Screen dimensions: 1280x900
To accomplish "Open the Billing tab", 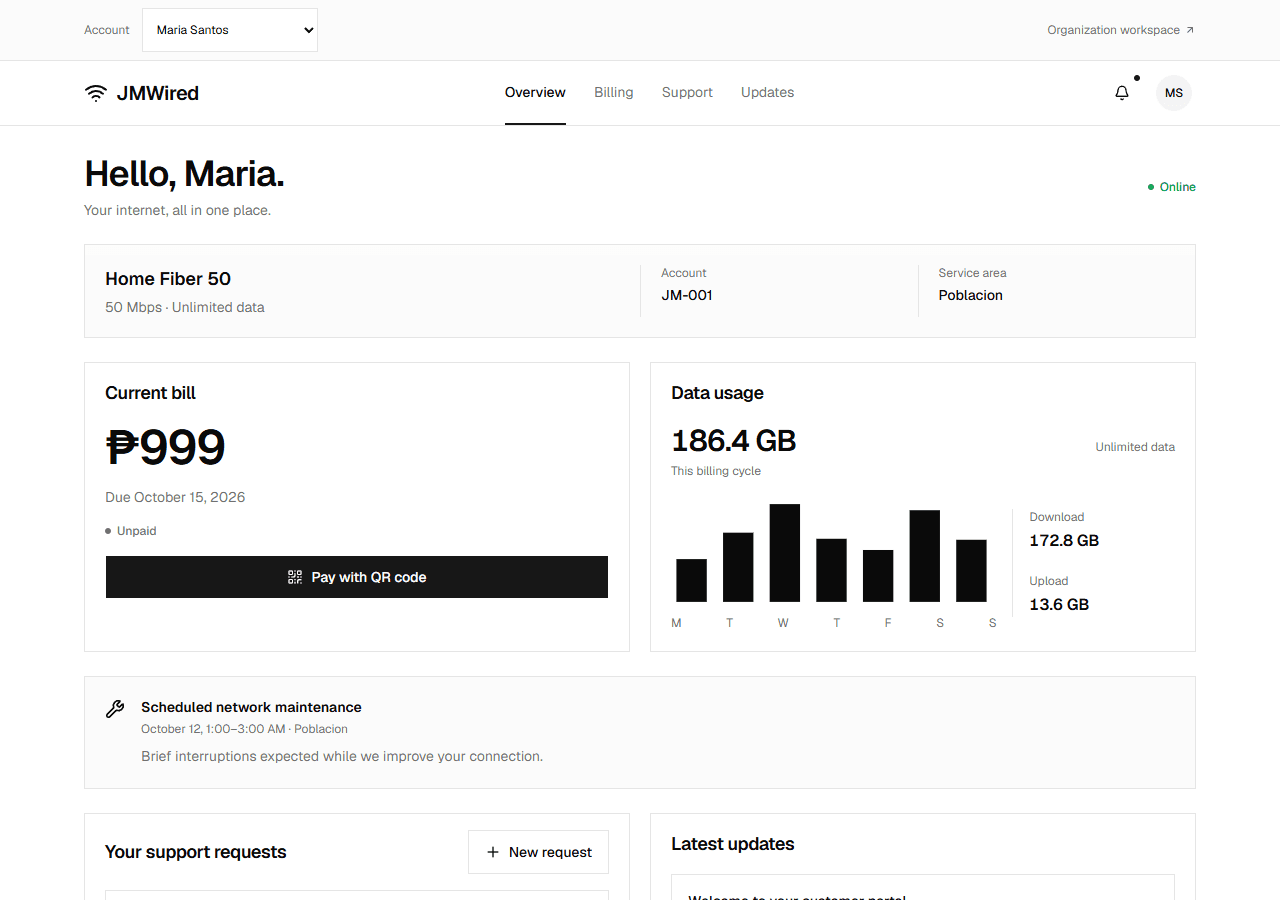I will (x=614, y=92).
